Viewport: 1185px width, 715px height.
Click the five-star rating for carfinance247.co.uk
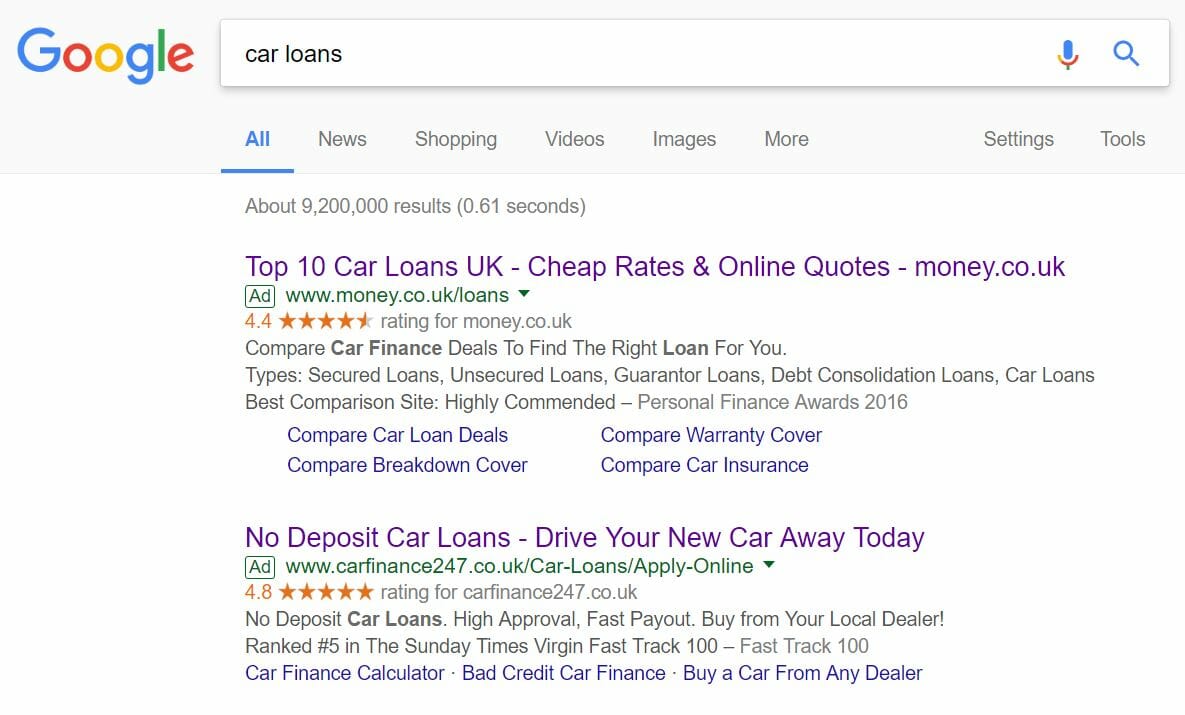click(x=326, y=592)
